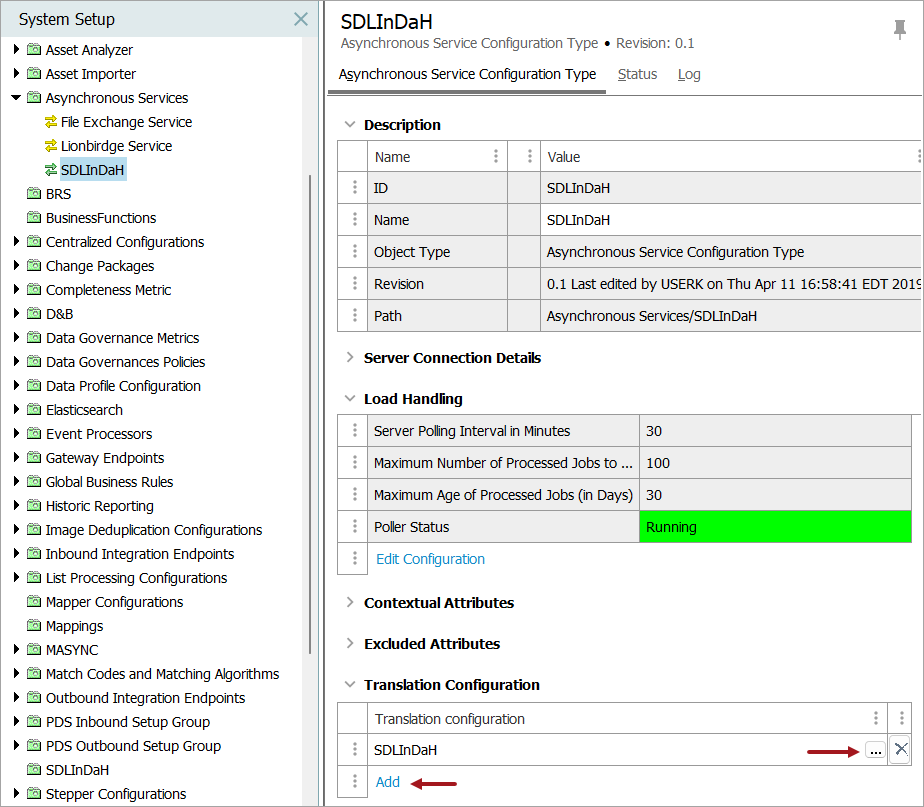The image size is (924, 807).
Task: Expand the Server Connection Details section
Action: pyautogui.click(x=350, y=358)
